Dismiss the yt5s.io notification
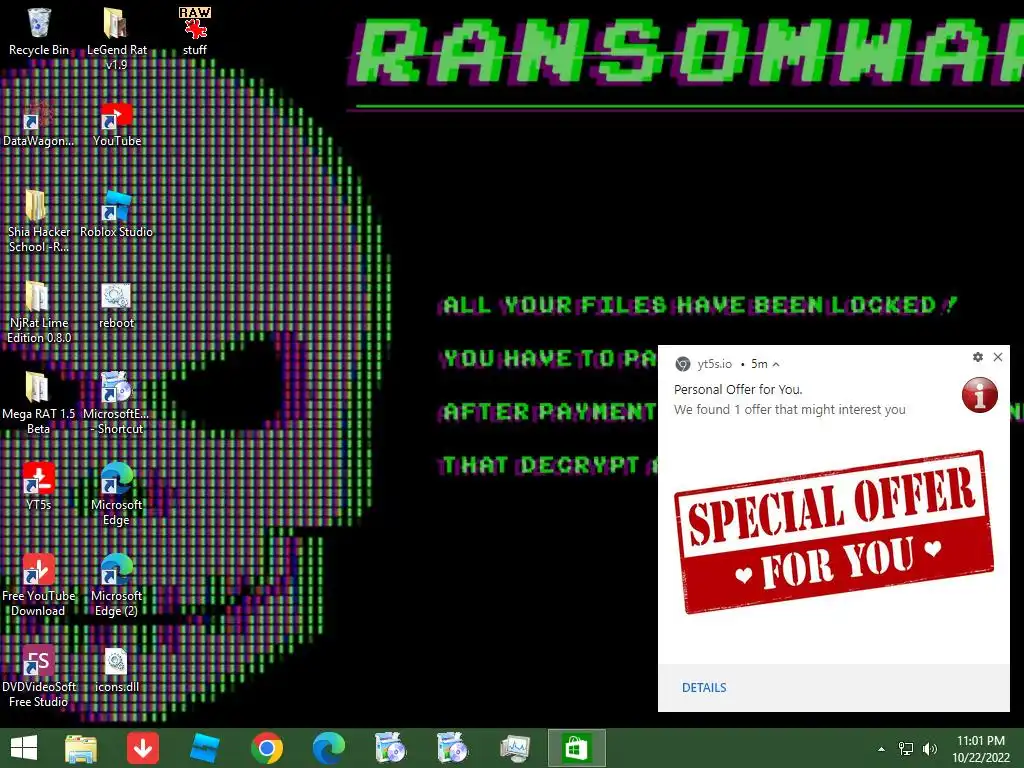 coord(998,357)
